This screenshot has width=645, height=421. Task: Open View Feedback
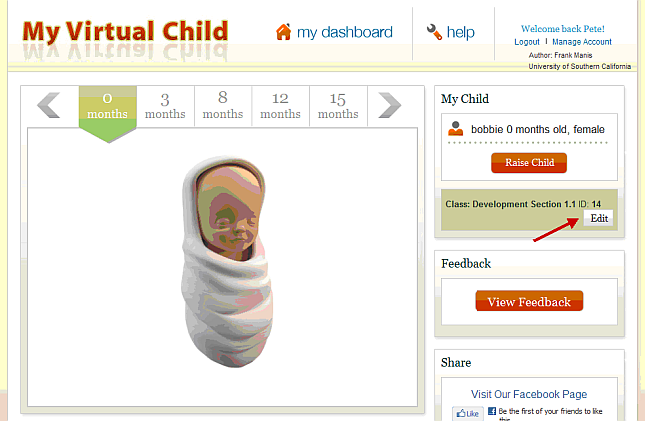pyautogui.click(x=529, y=301)
